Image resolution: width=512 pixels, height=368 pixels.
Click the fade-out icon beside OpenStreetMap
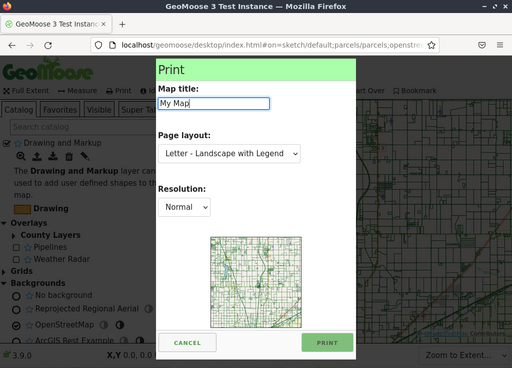click(x=104, y=325)
